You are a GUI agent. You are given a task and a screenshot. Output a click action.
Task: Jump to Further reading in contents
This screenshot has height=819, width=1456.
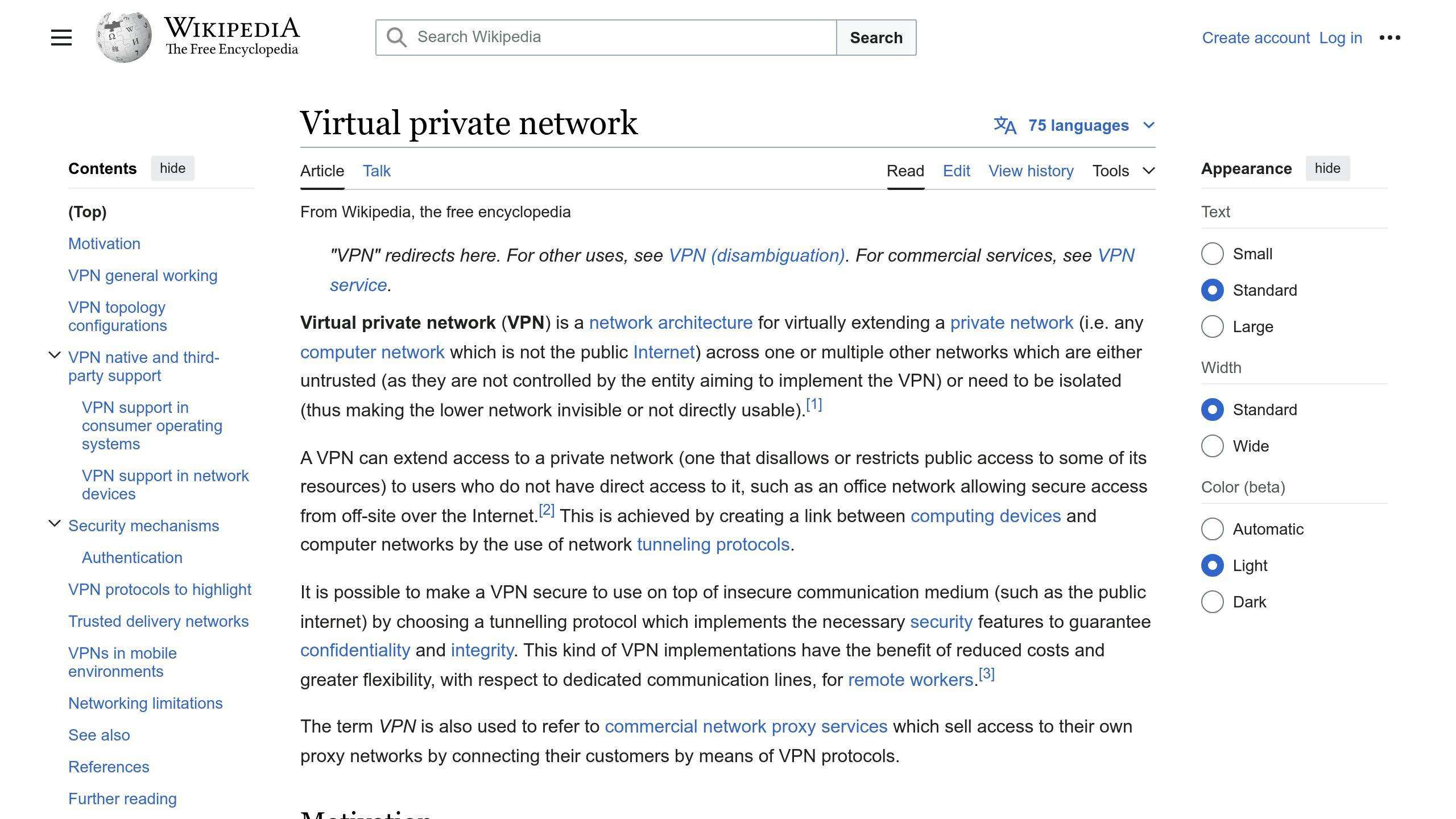point(122,799)
